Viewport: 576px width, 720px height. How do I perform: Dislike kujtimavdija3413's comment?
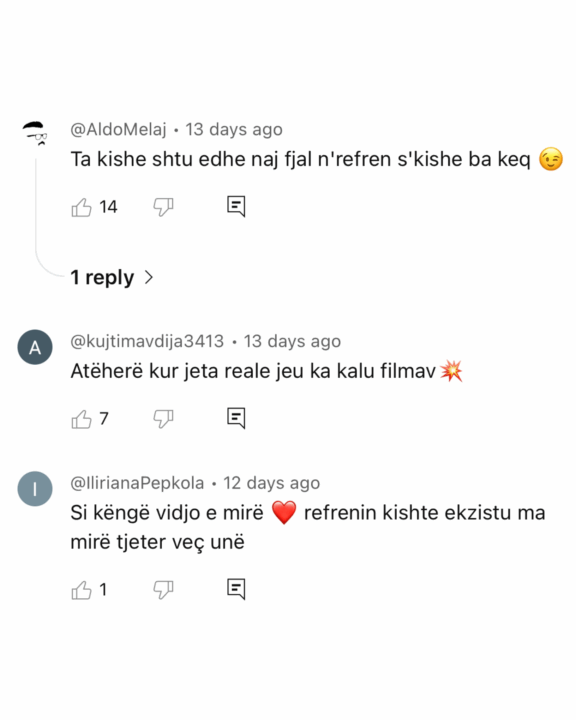click(163, 419)
